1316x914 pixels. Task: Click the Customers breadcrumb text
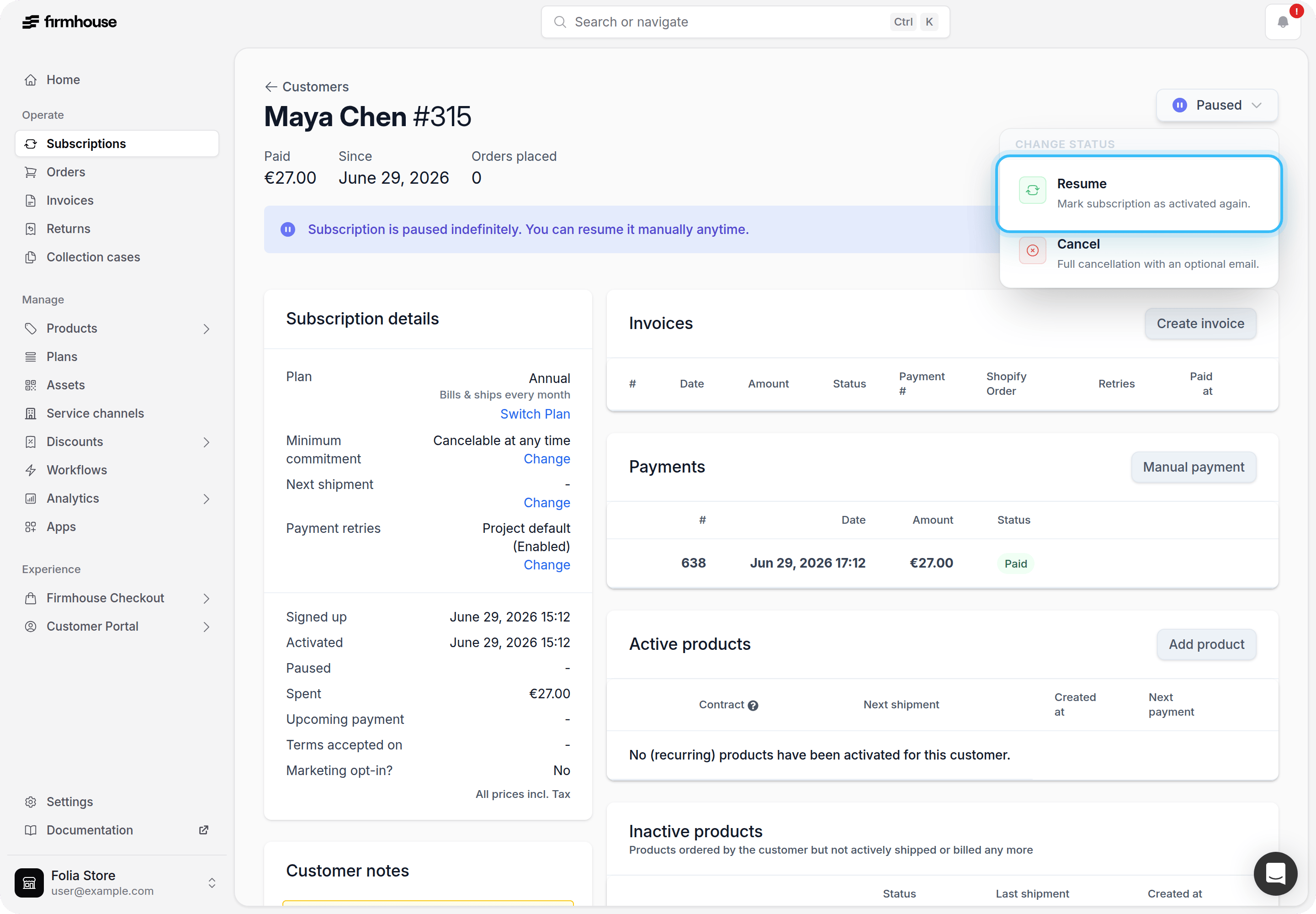(316, 86)
